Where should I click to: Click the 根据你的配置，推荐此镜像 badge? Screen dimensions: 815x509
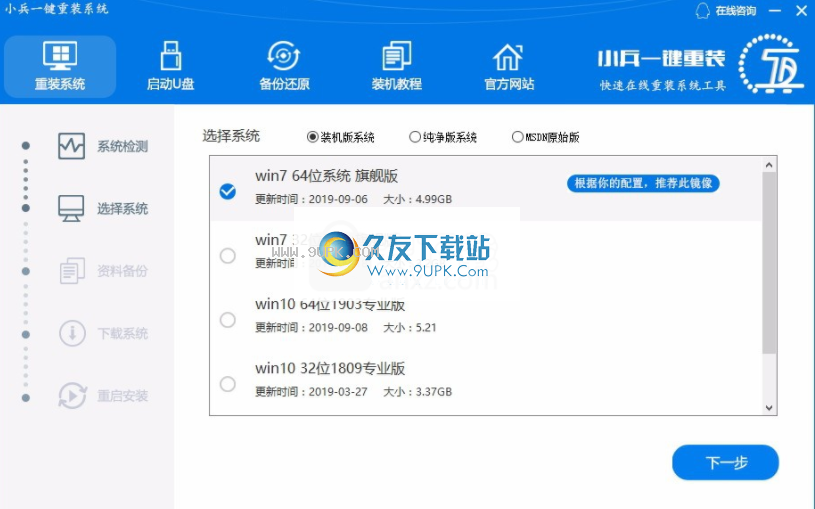click(643, 183)
